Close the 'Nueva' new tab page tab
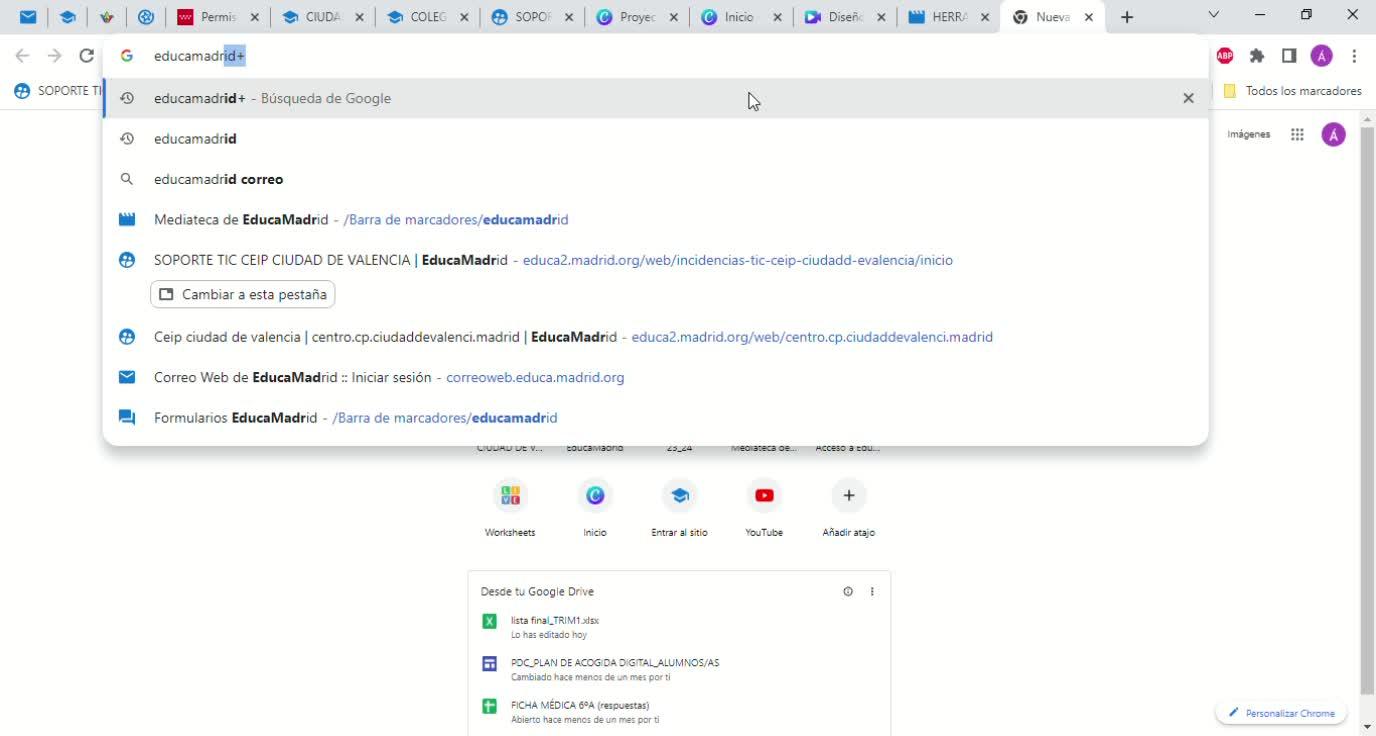1376x736 pixels. pyautogui.click(x=1089, y=17)
